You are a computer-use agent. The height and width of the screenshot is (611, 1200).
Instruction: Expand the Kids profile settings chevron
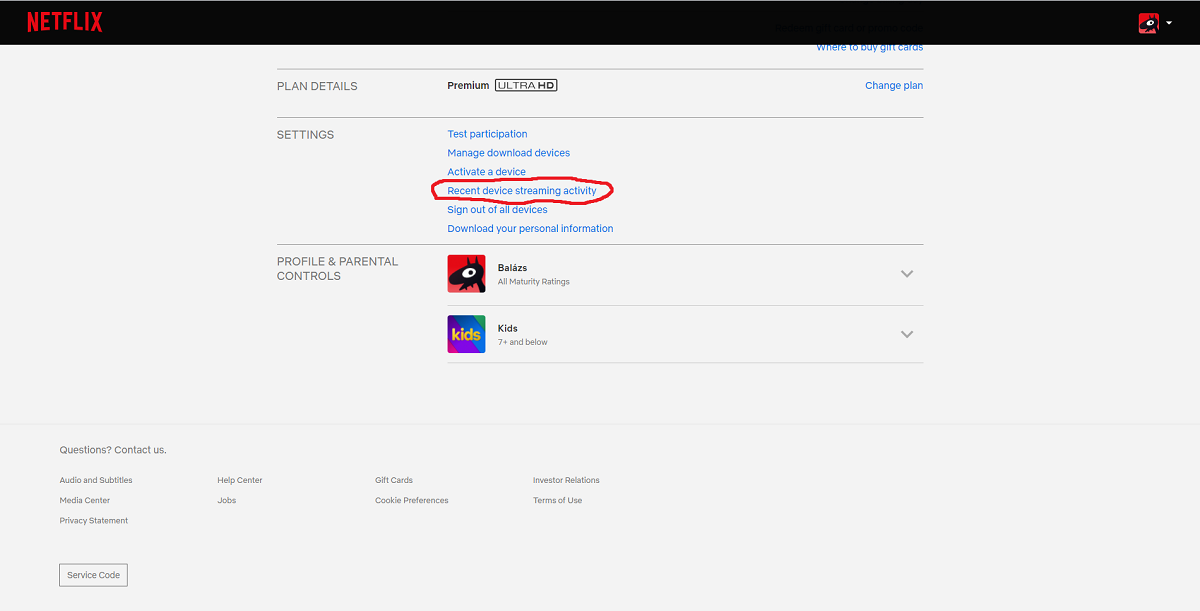pos(906,335)
